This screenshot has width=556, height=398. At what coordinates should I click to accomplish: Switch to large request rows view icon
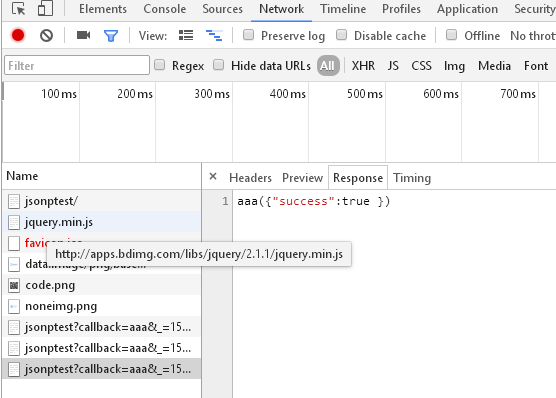coord(186,35)
